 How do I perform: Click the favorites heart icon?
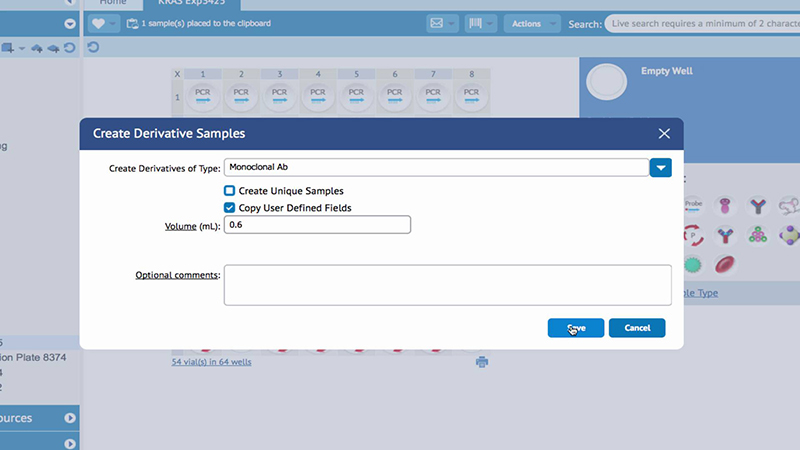pyautogui.click(x=98, y=23)
